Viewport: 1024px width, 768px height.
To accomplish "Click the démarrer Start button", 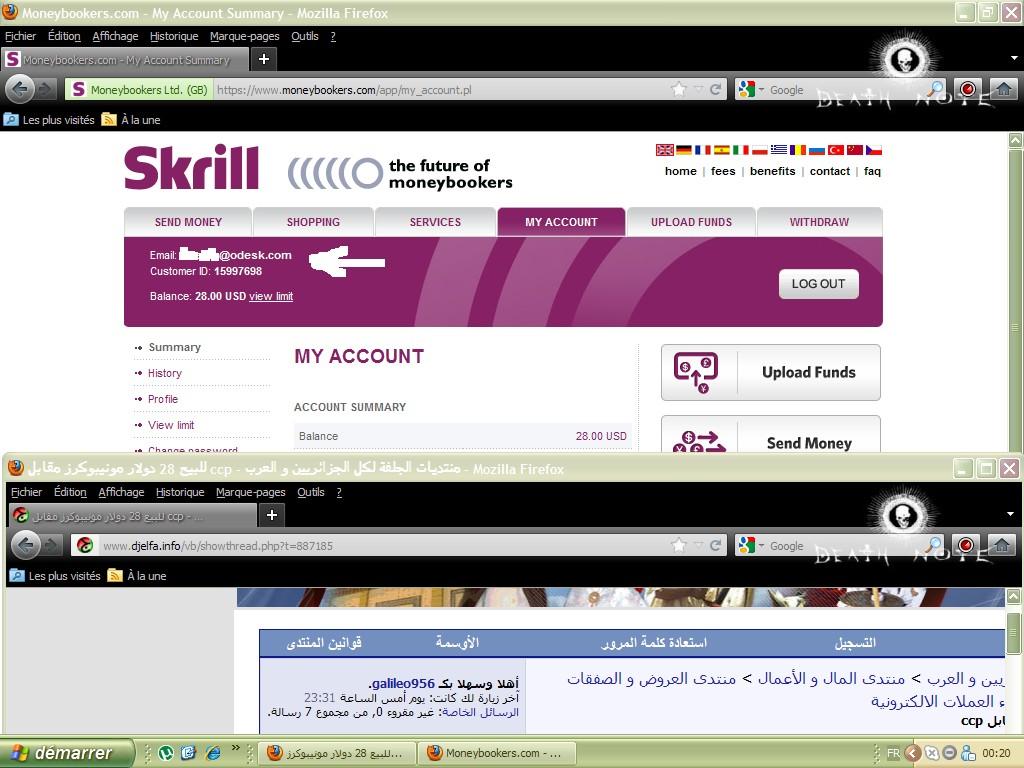I will click(x=67, y=753).
